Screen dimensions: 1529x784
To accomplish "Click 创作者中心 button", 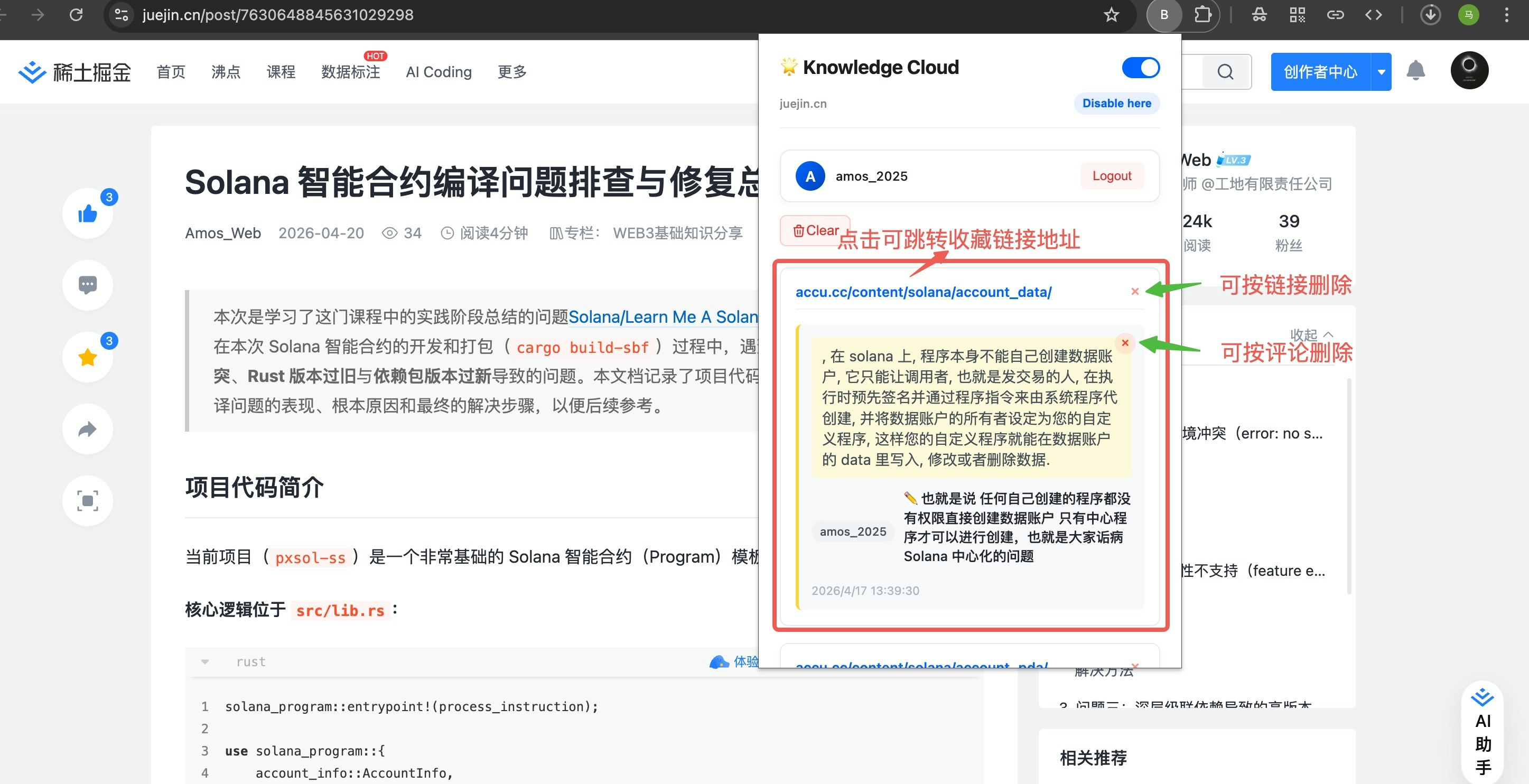I will click(x=1321, y=72).
